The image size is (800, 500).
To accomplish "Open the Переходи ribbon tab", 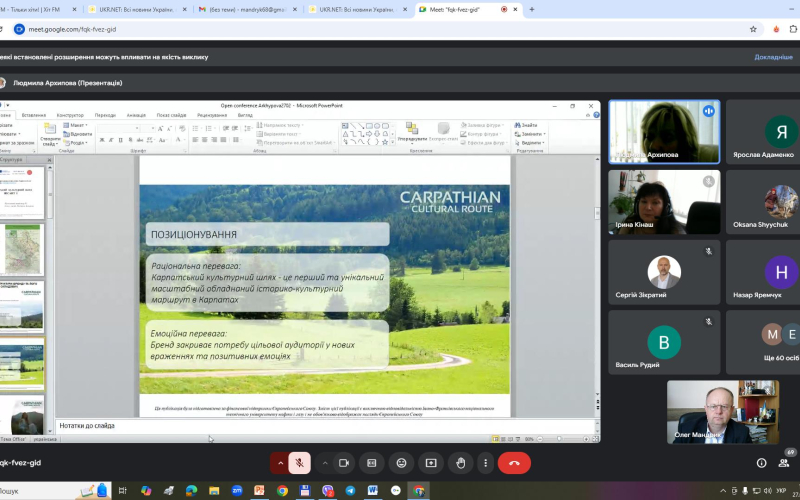I will 105,115.
